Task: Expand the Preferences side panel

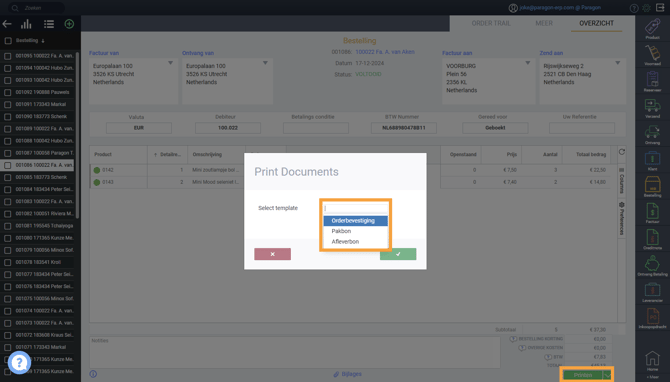Action: click(622, 219)
